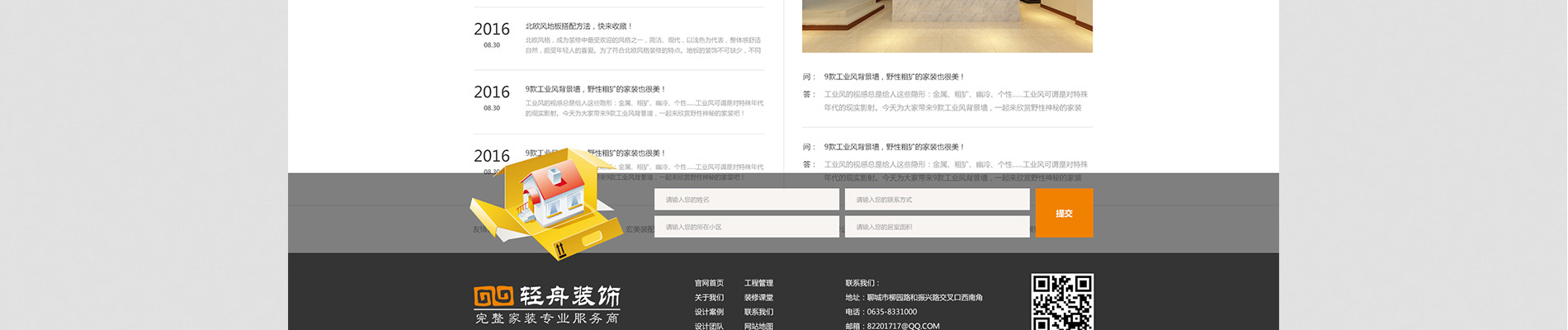Click the date 2016 08.30 beside 北欧风地板 article
Image resolution: width=1568 pixels, height=330 pixels.
tap(492, 34)
